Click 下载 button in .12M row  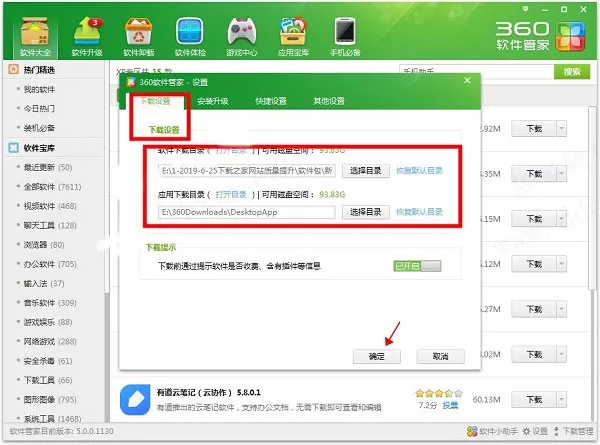click(534, 264)
